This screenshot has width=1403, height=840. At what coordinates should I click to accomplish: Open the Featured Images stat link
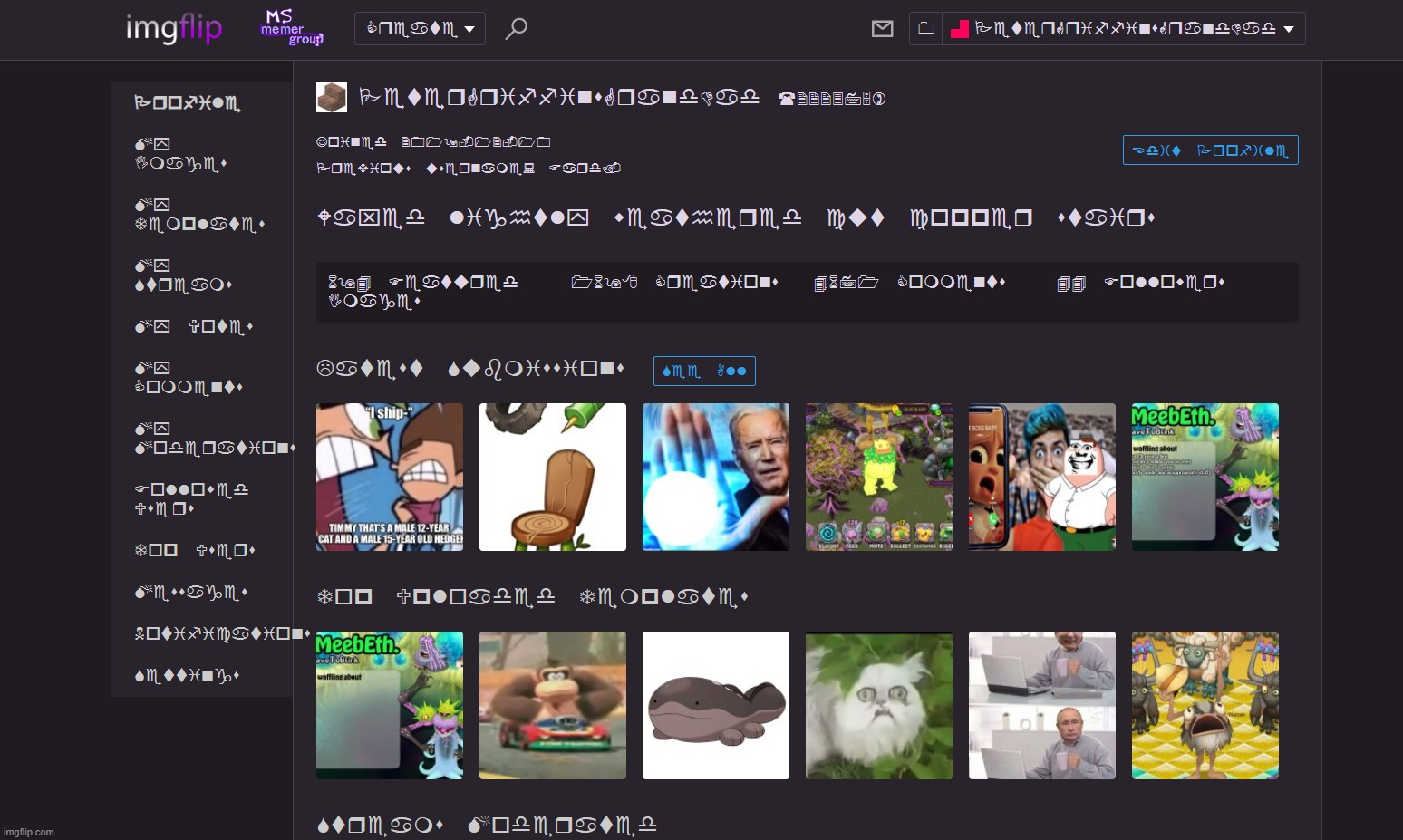(421, 291)
